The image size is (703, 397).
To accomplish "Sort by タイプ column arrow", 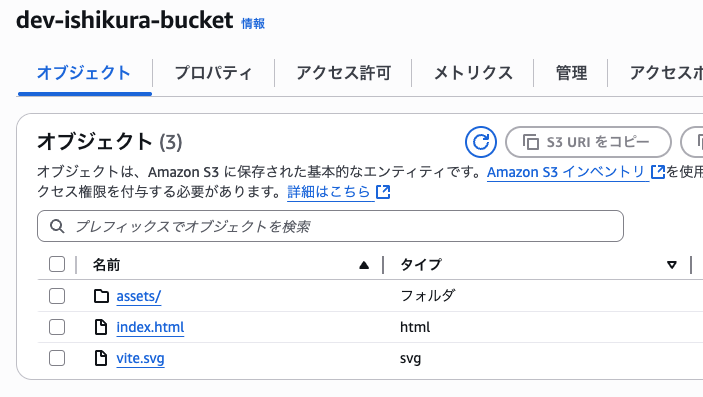I will coord(672,265).
